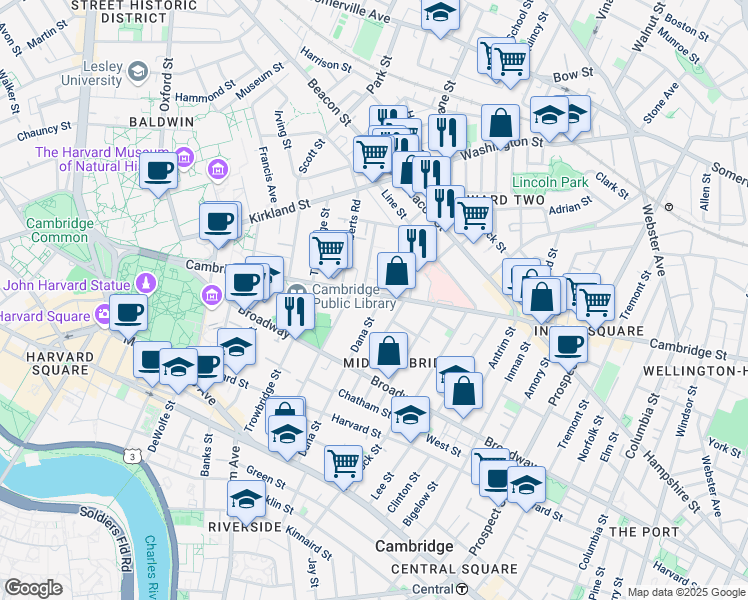Click the Lincoln Park label

pyautogui.click(x=550, y=182)
